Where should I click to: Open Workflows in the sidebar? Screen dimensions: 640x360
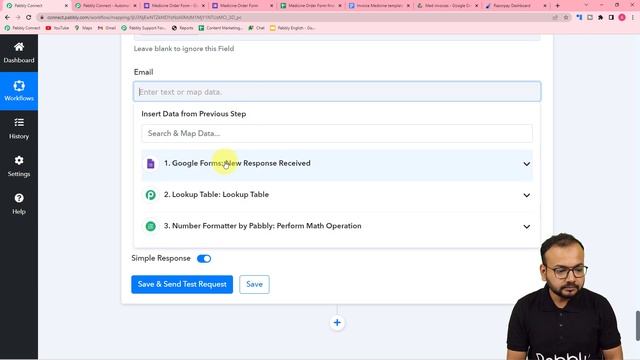(x=19, y=91)
